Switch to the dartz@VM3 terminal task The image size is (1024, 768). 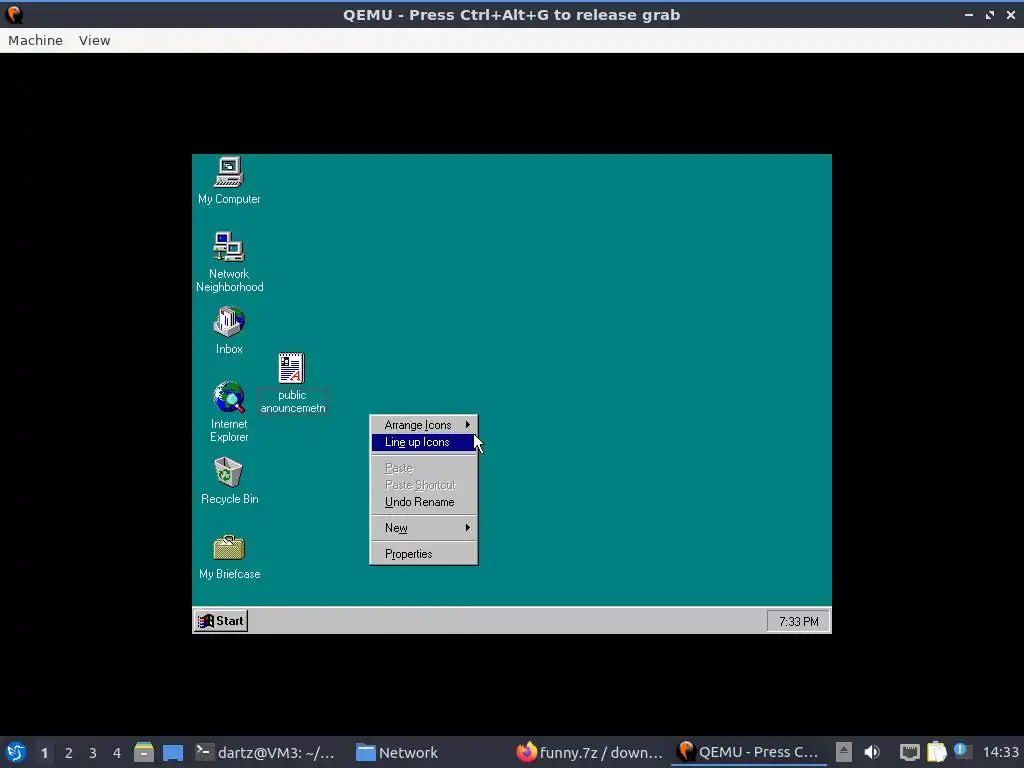pyautogui.click(x=265, y=752)
